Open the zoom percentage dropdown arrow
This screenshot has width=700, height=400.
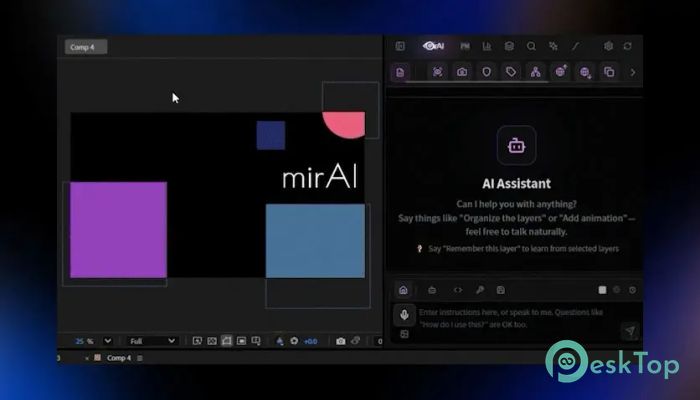tap(108, 341)
